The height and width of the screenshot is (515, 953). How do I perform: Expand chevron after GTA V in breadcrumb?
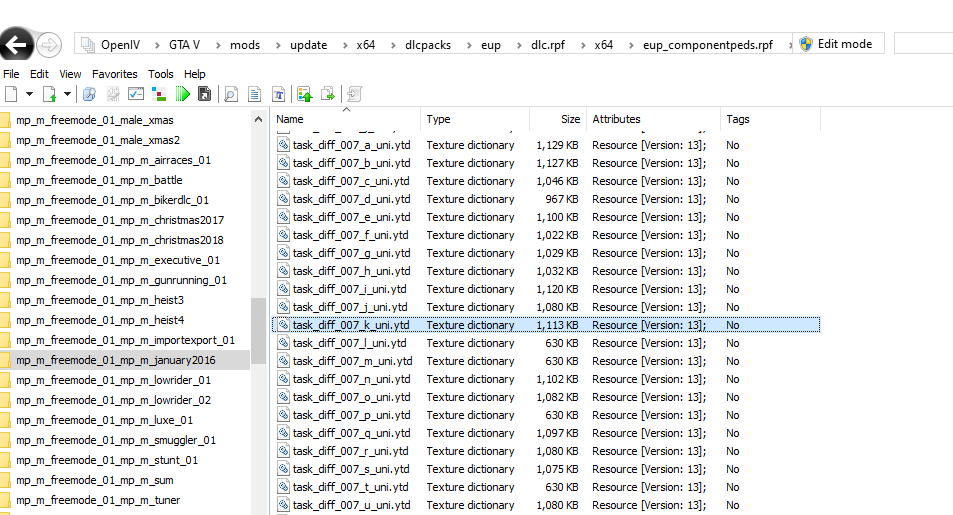pyautogui.click(x=218, y=45)
